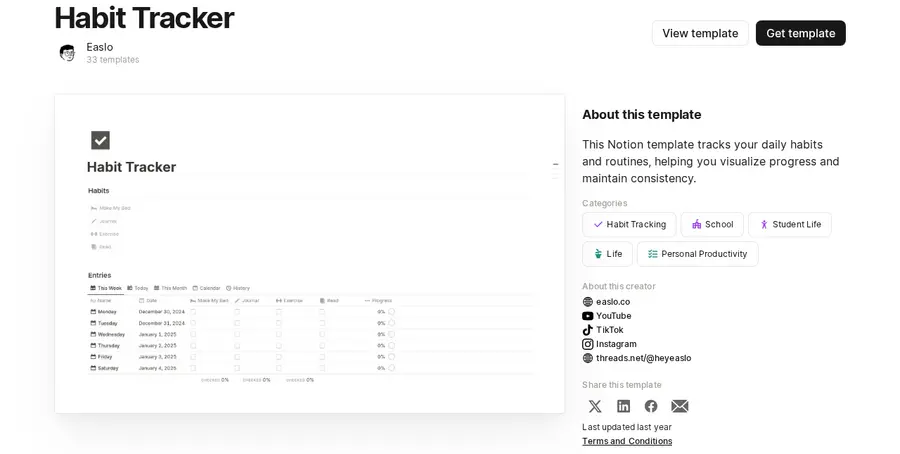Share template via email icon
The image size is (900, 454).
click(680, 406)
